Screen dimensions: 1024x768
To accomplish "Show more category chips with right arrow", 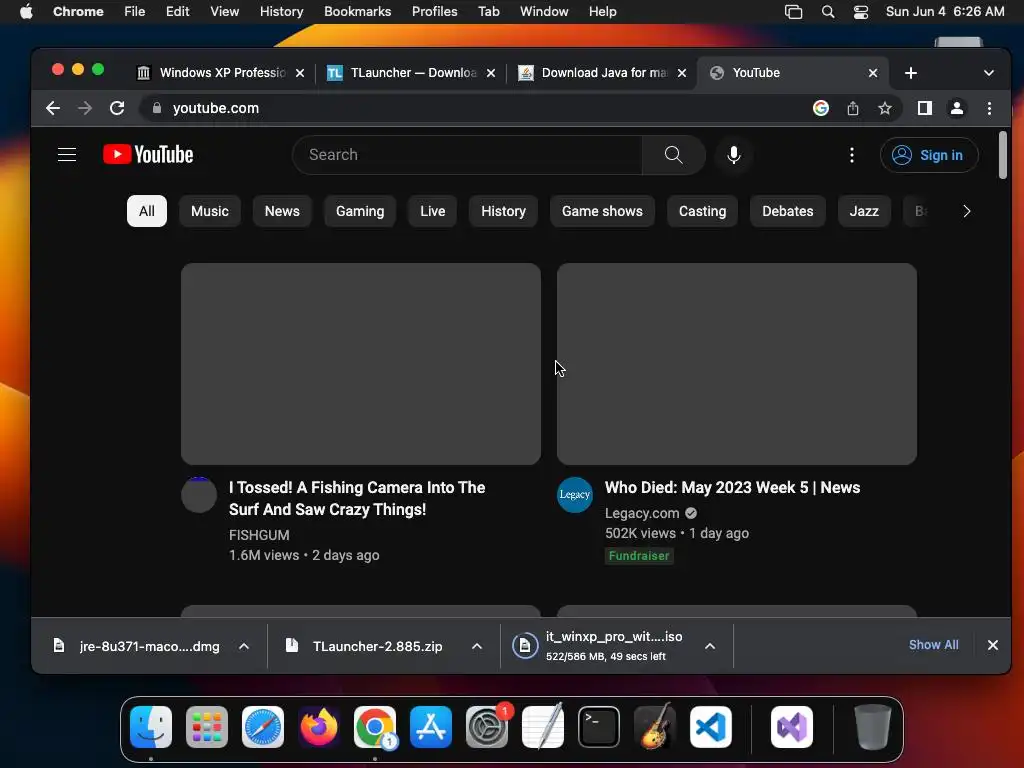I will tap(967, 211).
